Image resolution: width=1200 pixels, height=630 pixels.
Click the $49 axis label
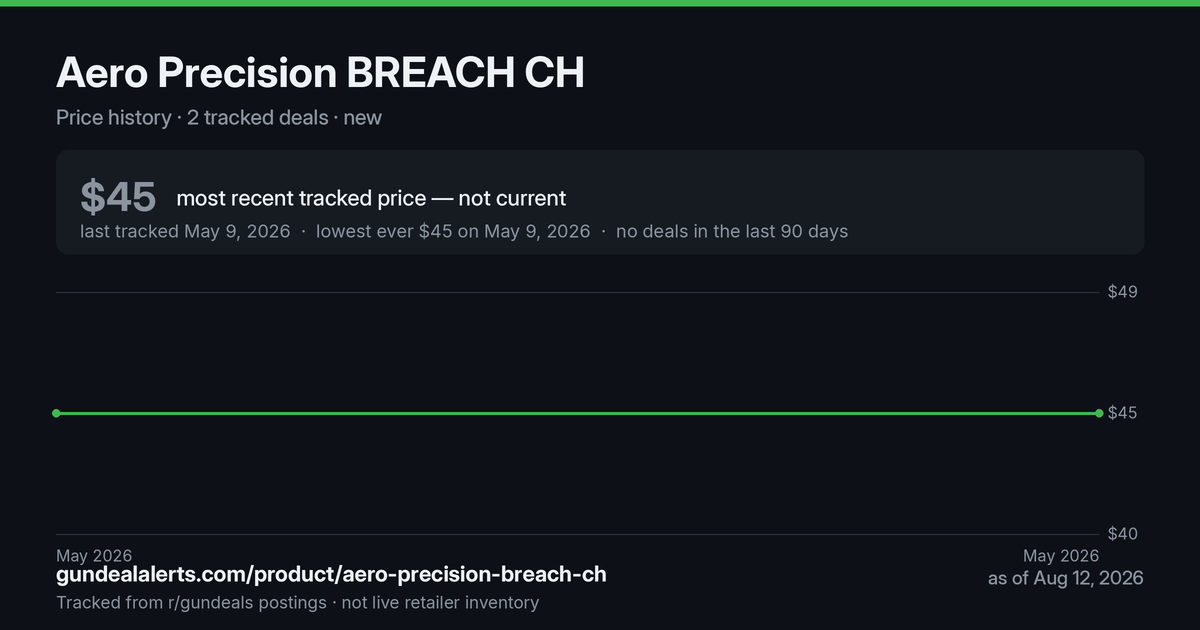tap(1123, 293)
